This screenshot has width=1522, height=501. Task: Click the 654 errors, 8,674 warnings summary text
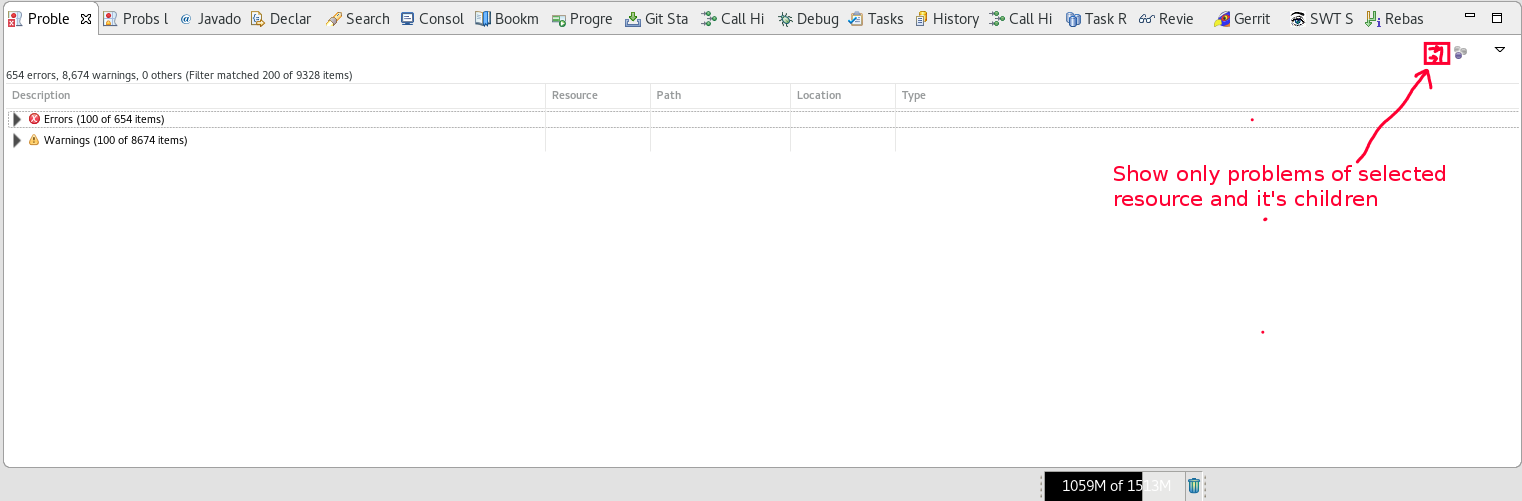click(179, 75)
